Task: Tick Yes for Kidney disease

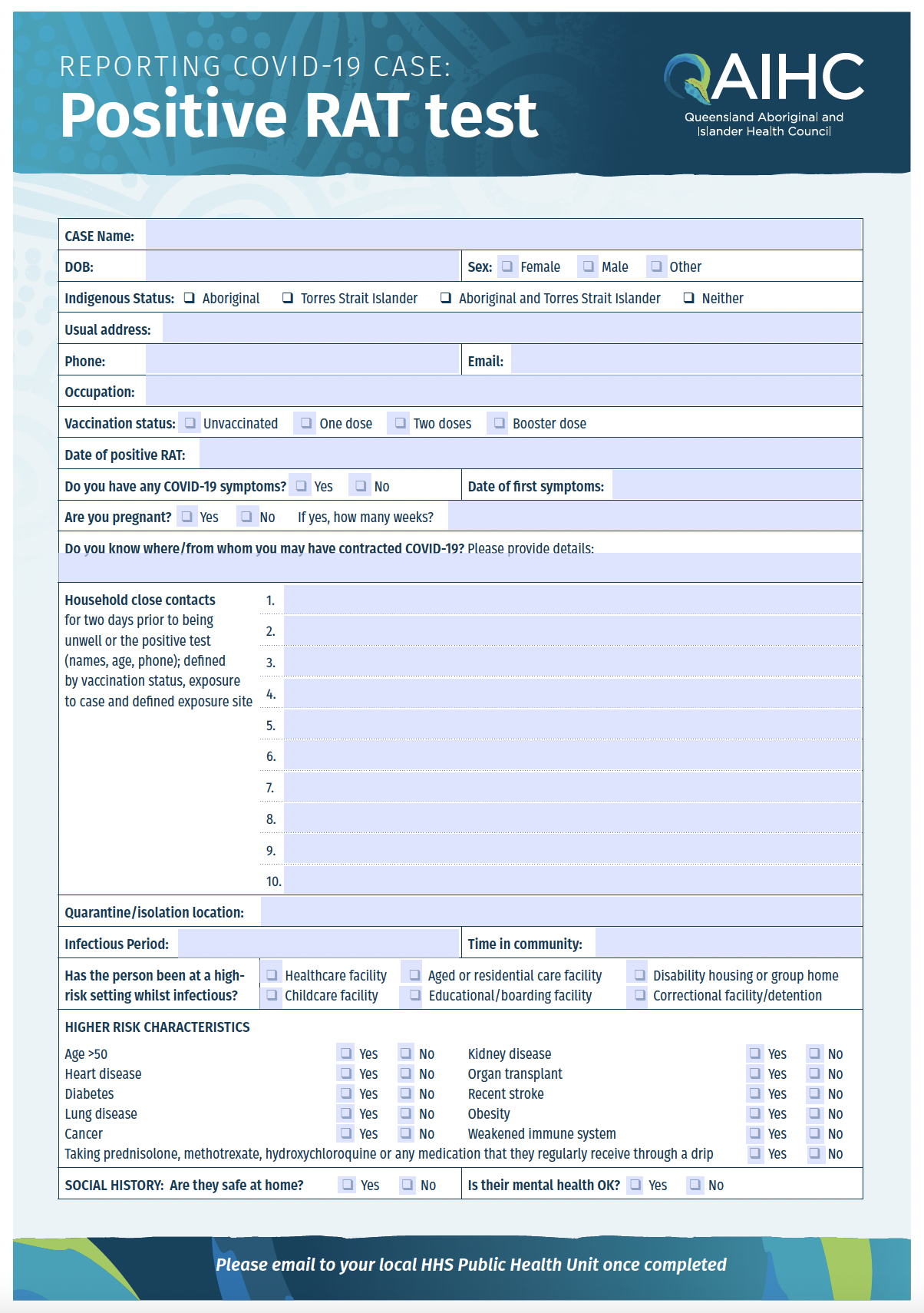Action: (x=756, y=1053)
